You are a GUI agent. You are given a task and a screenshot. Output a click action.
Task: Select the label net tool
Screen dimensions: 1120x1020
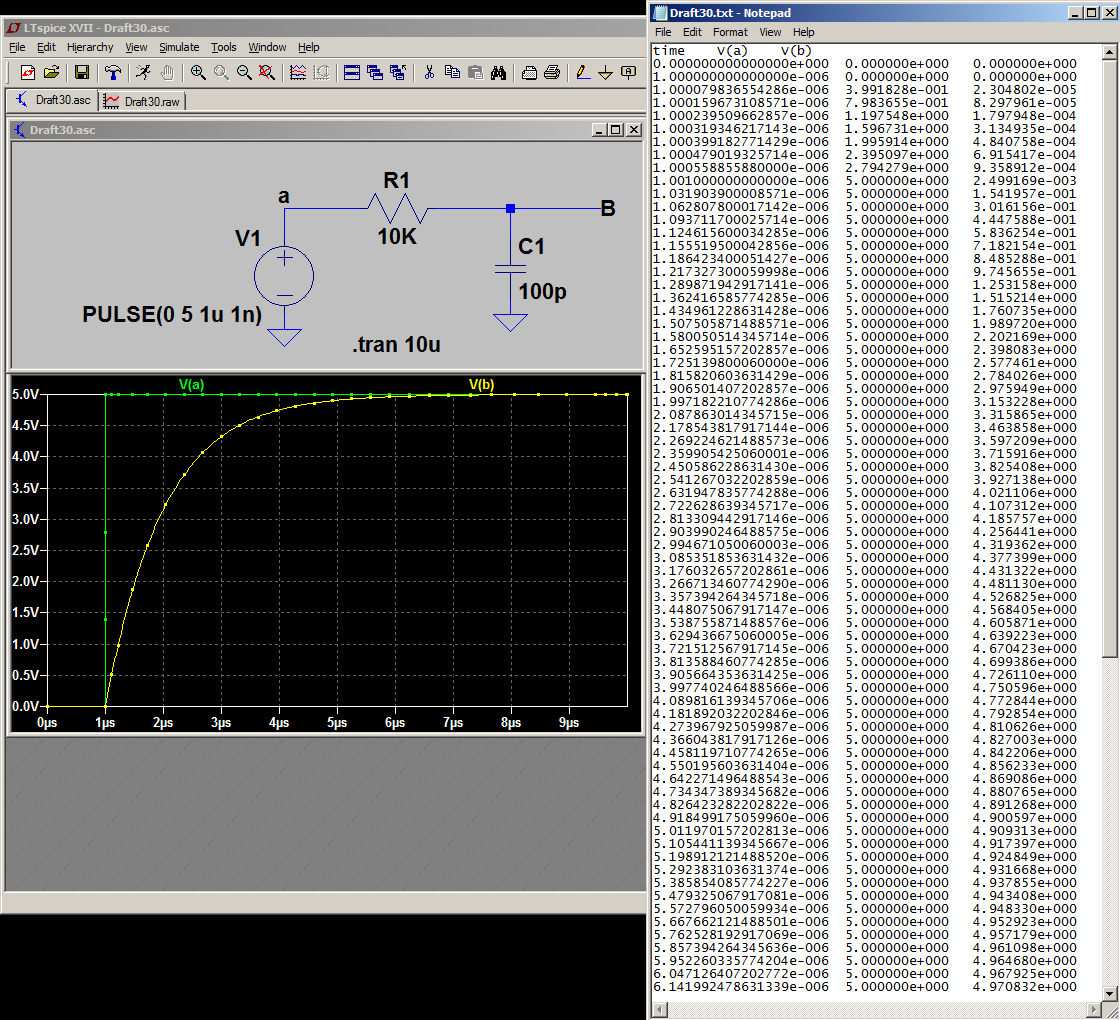point(629,73)
